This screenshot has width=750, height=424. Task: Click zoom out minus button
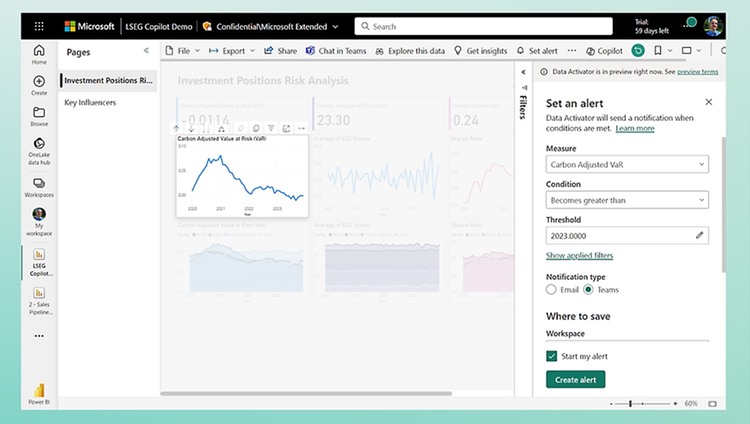[611, 404]
